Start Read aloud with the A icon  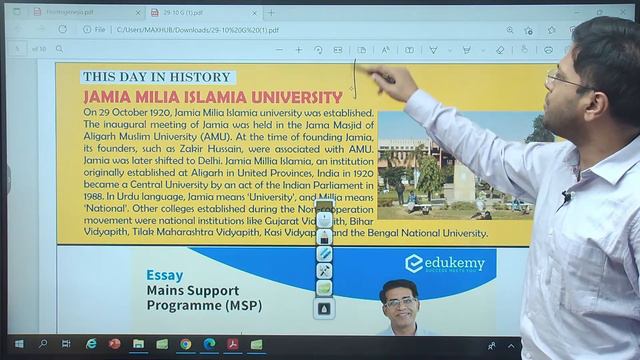385,50
